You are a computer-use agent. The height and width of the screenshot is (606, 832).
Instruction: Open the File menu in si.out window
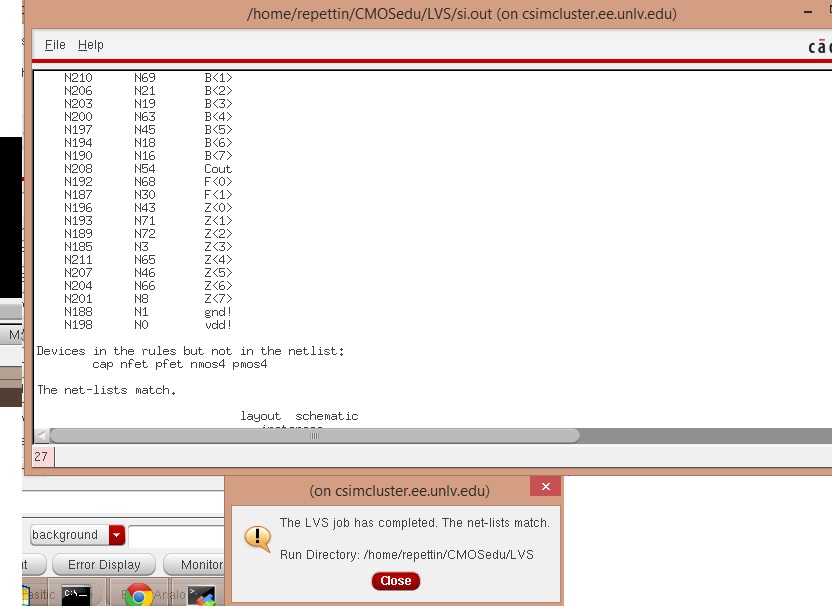click(x=55, y=45)
